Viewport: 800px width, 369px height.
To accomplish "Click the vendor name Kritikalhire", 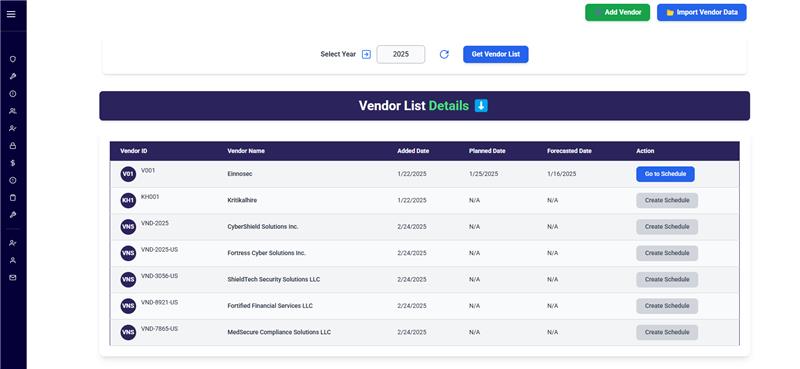I will click(x=242, y=201).
